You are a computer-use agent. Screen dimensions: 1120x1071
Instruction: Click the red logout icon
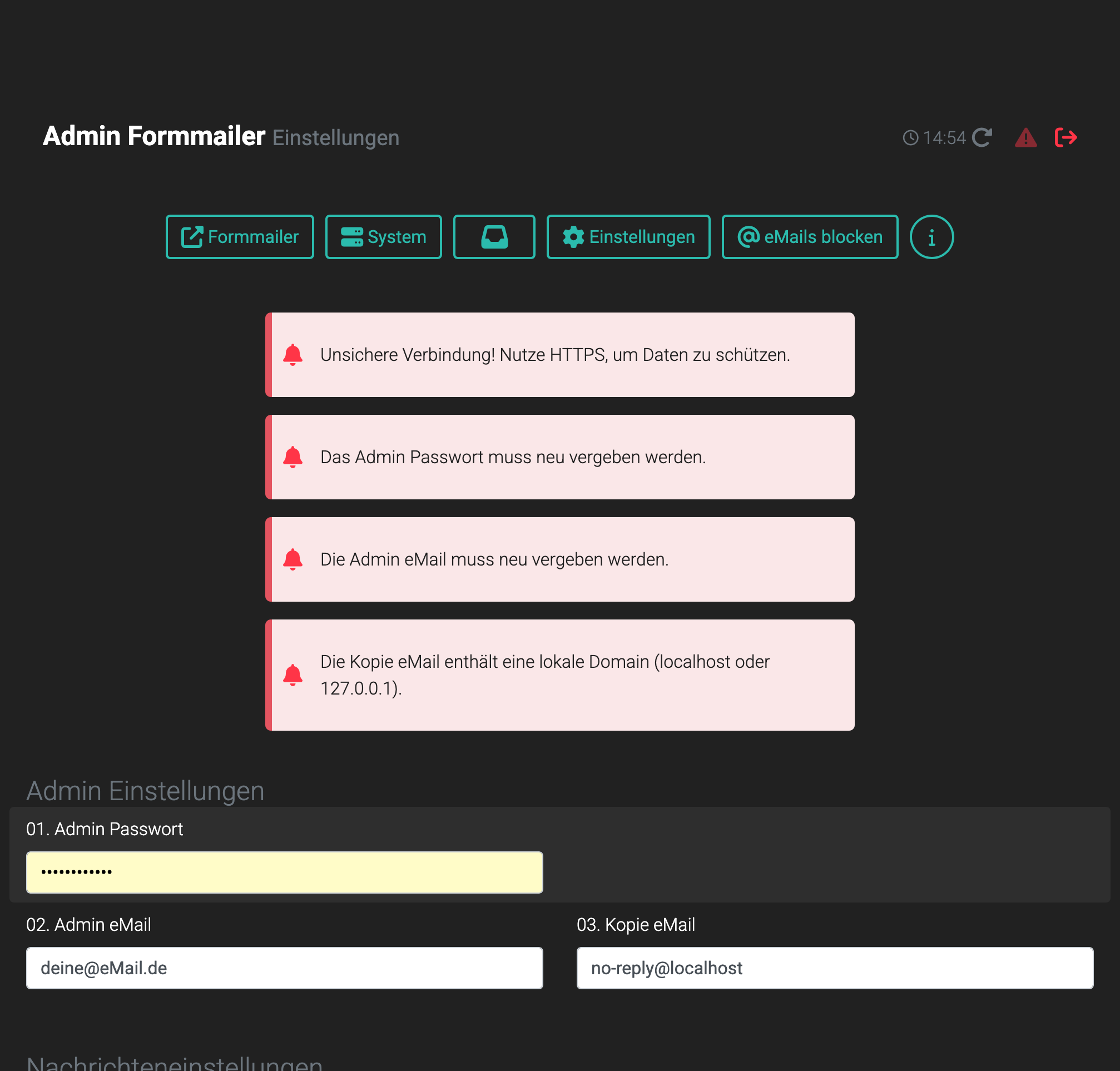(1065, 137)
